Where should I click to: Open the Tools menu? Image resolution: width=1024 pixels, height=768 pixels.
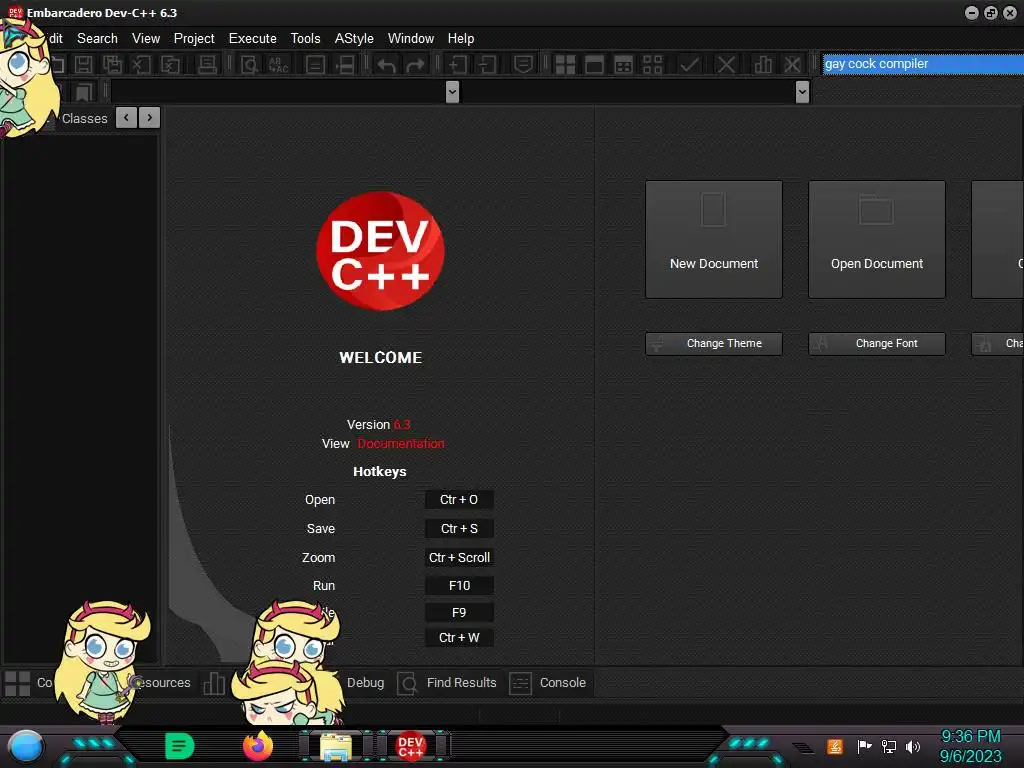pos(306,39)
